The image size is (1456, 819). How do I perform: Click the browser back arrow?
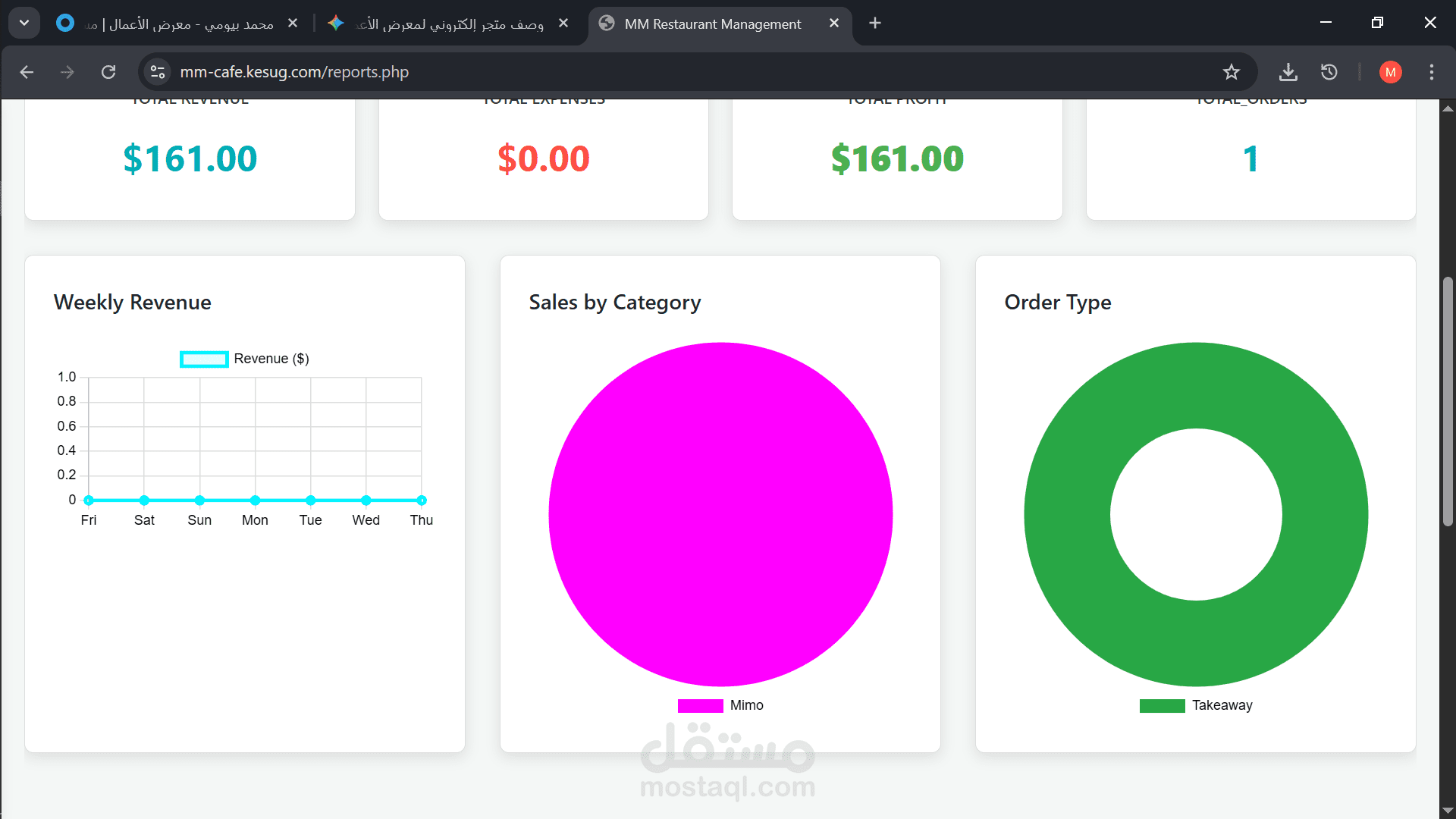tap(27, 72)
